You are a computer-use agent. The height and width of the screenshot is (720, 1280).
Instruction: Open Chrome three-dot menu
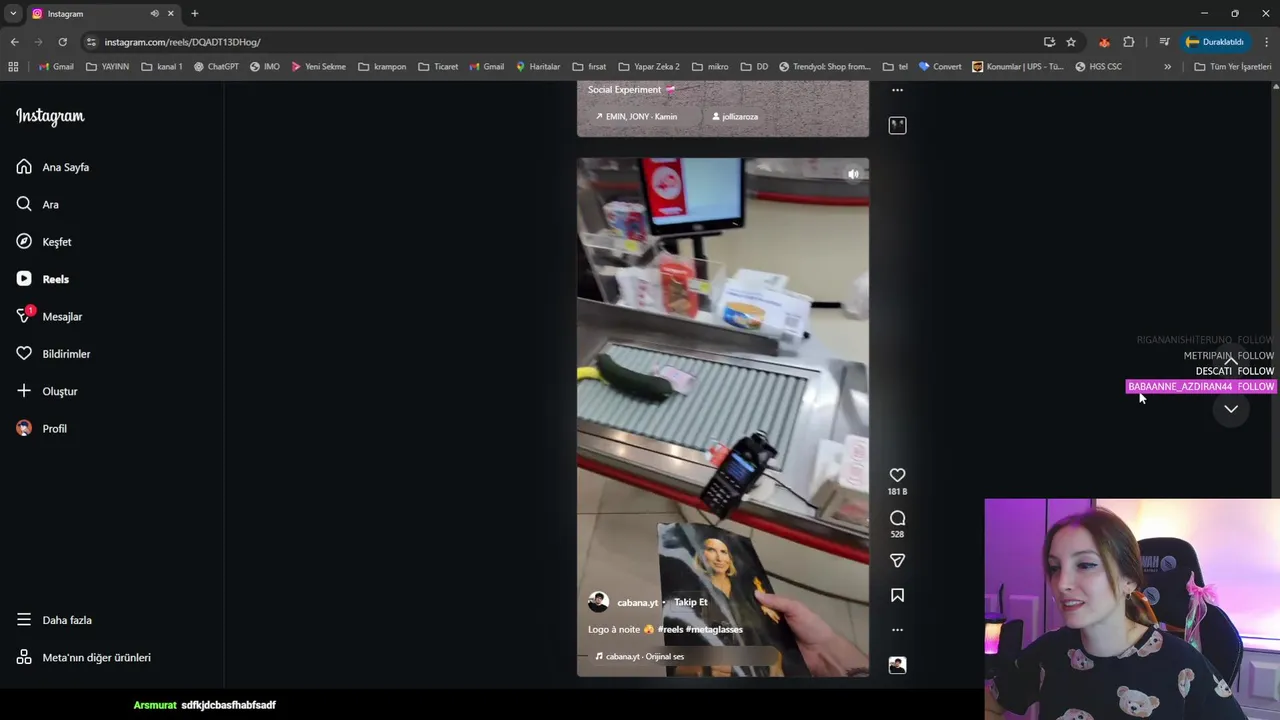(1266, 42)
